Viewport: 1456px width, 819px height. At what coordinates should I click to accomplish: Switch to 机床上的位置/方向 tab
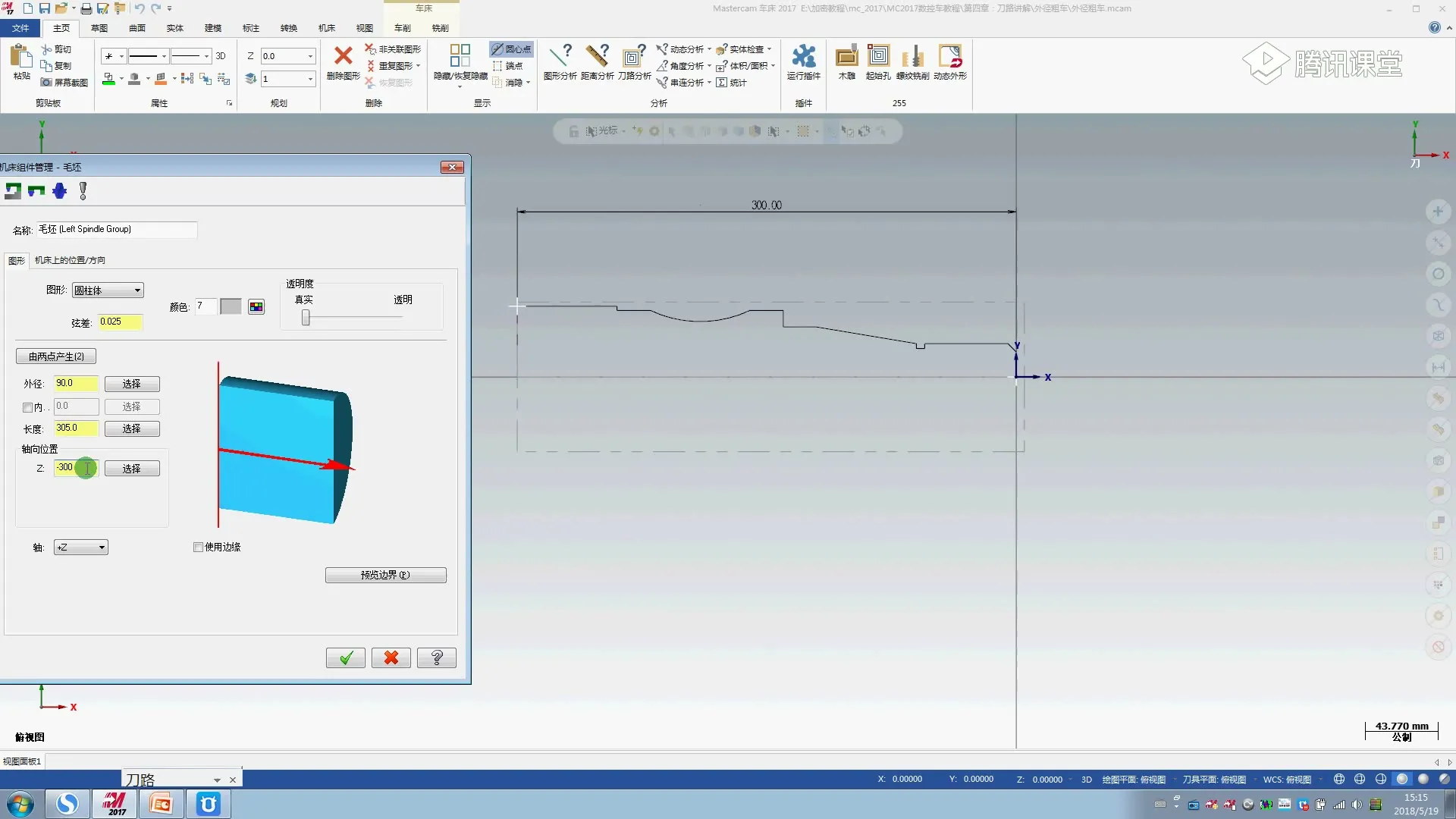point(70,260)
